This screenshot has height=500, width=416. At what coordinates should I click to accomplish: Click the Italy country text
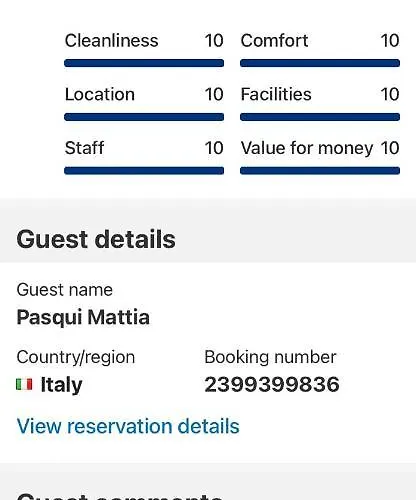[61, 385]
